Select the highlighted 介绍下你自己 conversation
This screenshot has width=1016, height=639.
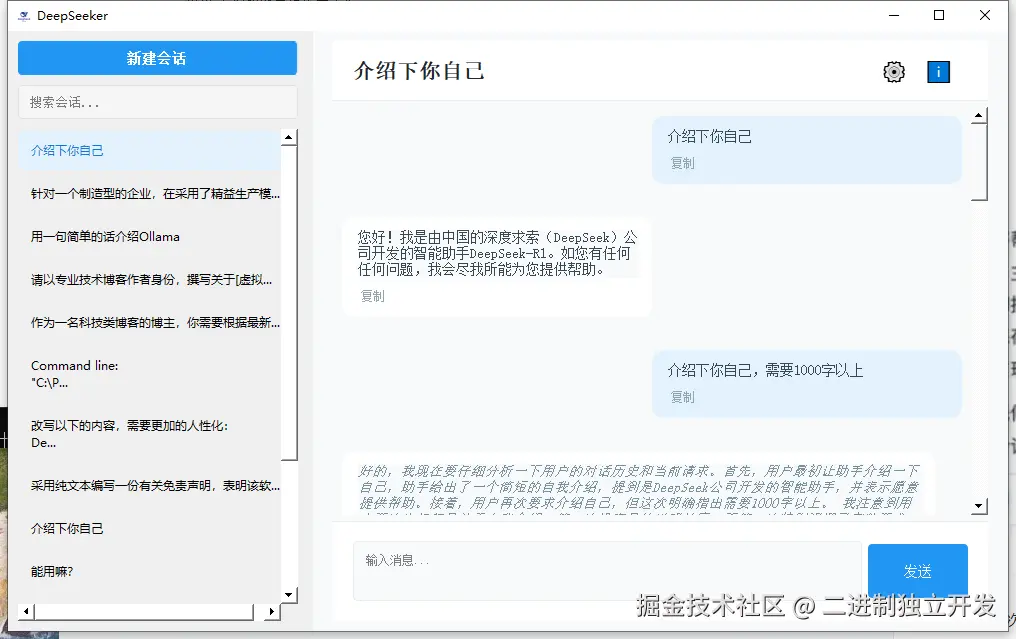pyautogui.click(x=149, y=150)
